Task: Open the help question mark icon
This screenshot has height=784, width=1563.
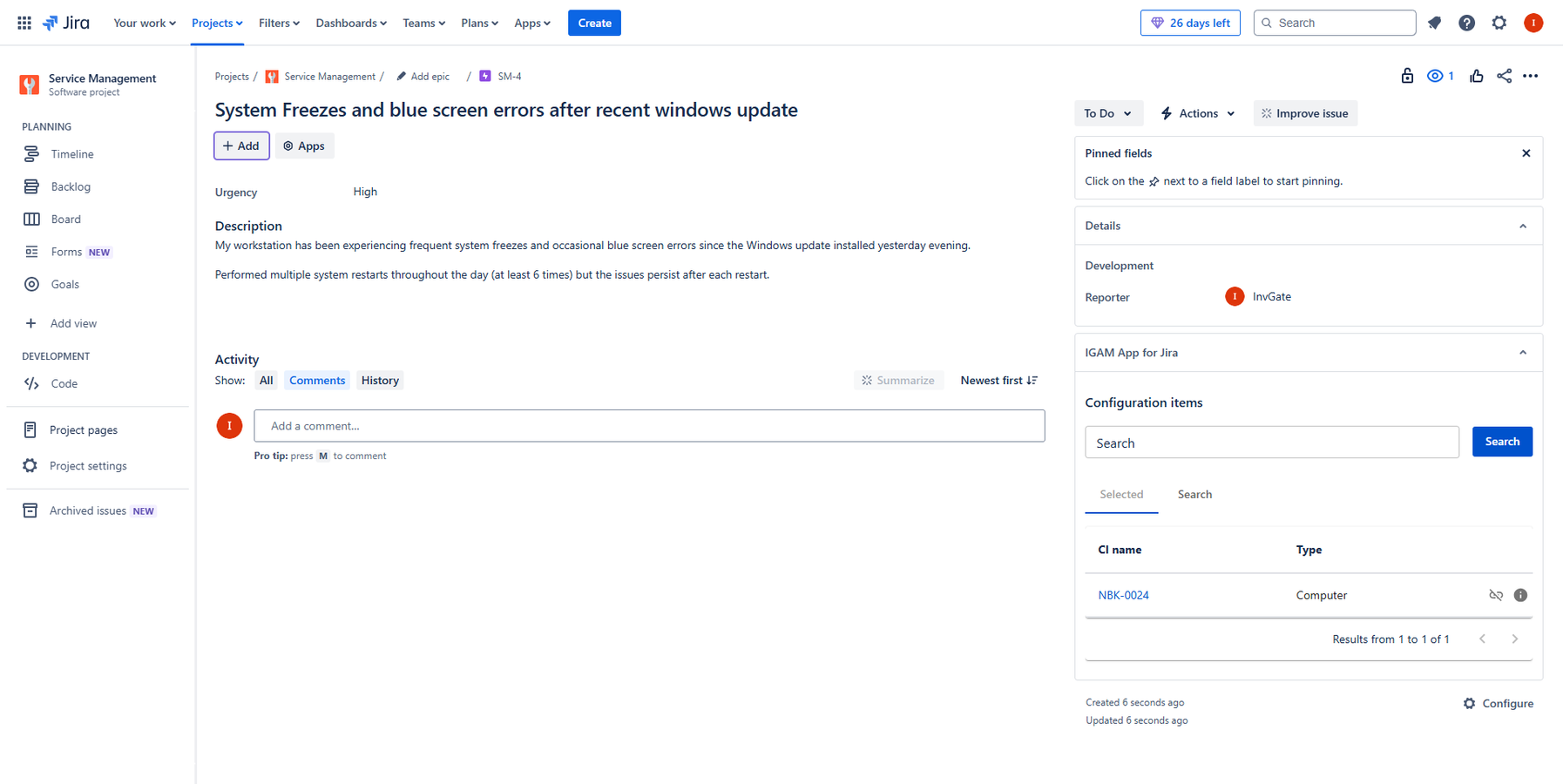Action: coord(1467,23)
